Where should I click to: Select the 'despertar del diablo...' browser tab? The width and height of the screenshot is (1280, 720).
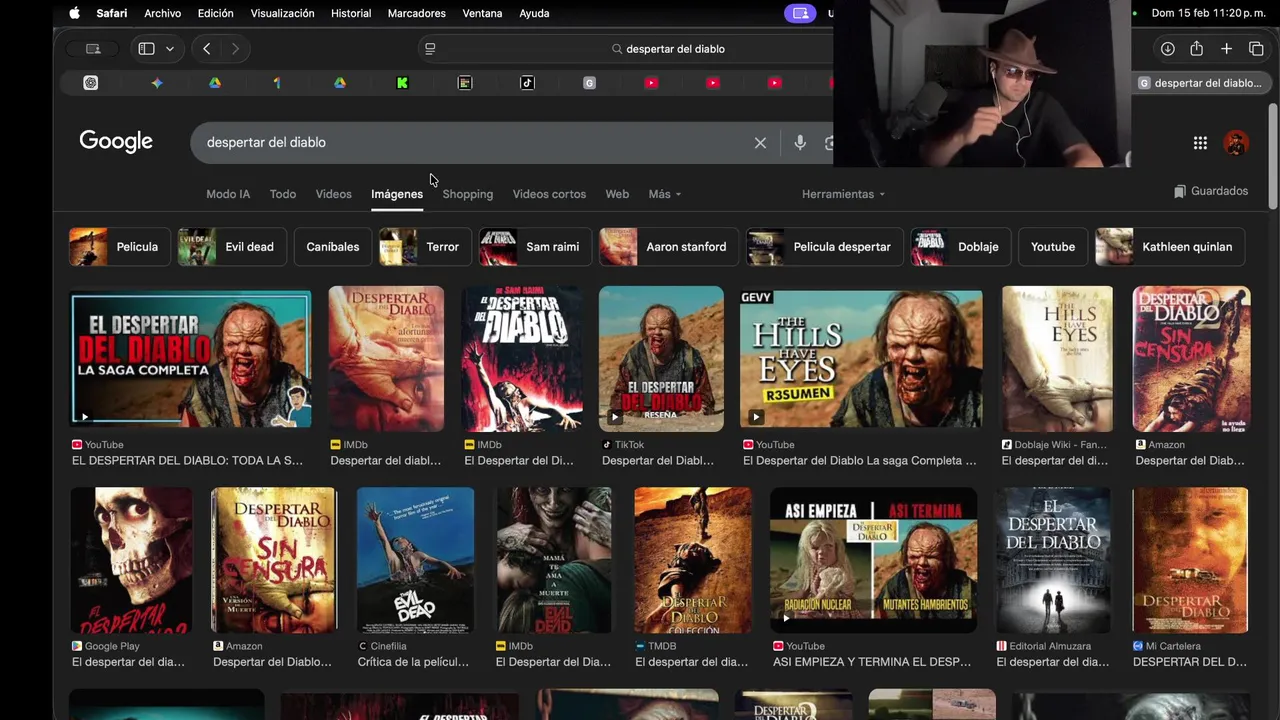point(1200,83)
